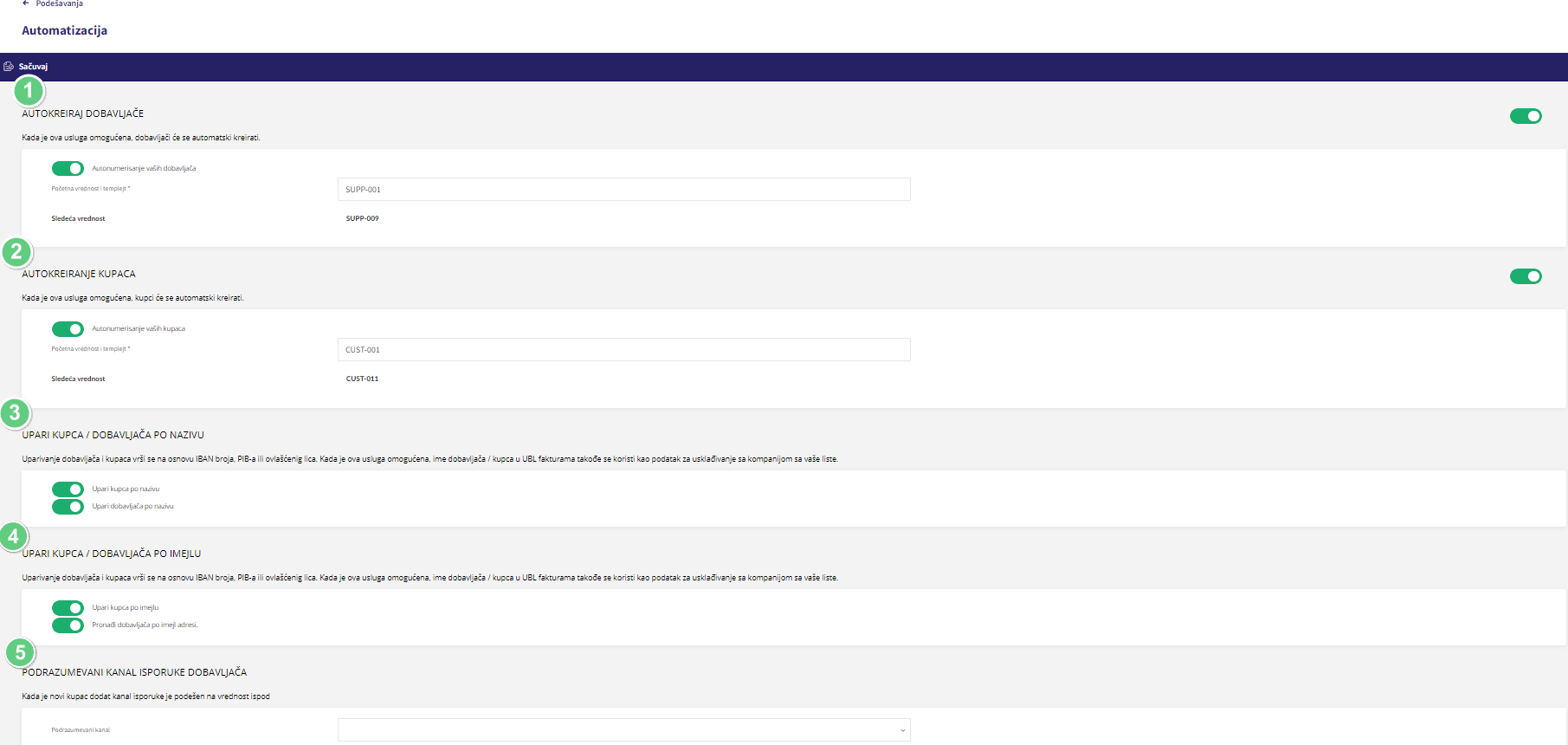Toggle Upari dobavljača po nazivu switch
The image size is (1568, 745).
(x=68, y=506)
